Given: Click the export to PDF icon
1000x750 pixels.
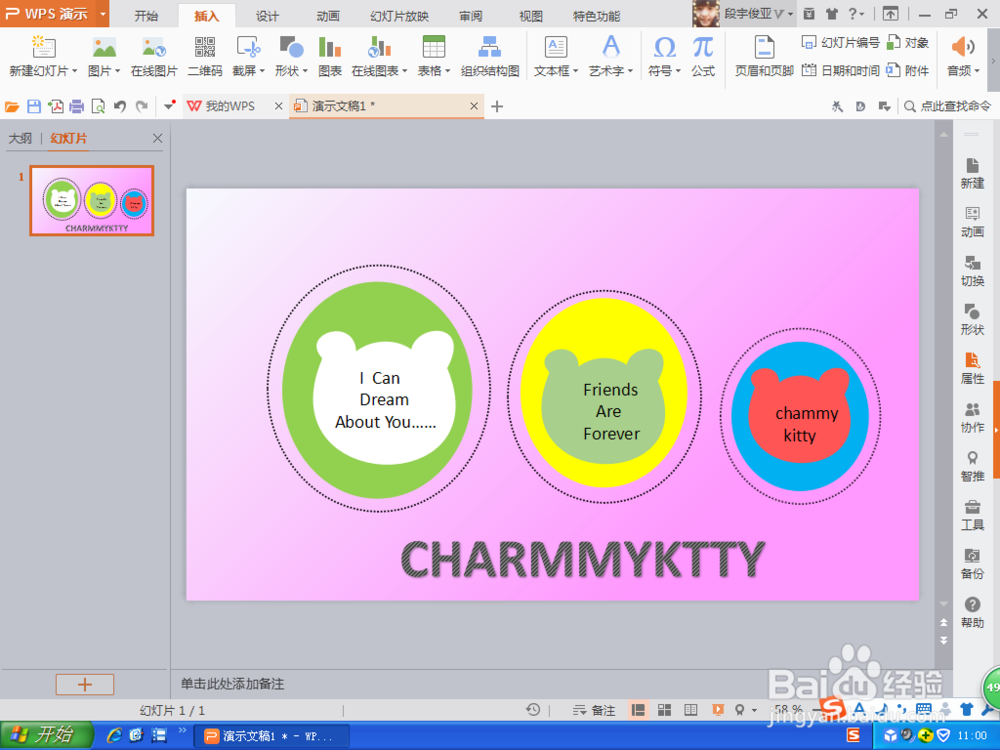Looking at the screenshot, I should 55,107.
